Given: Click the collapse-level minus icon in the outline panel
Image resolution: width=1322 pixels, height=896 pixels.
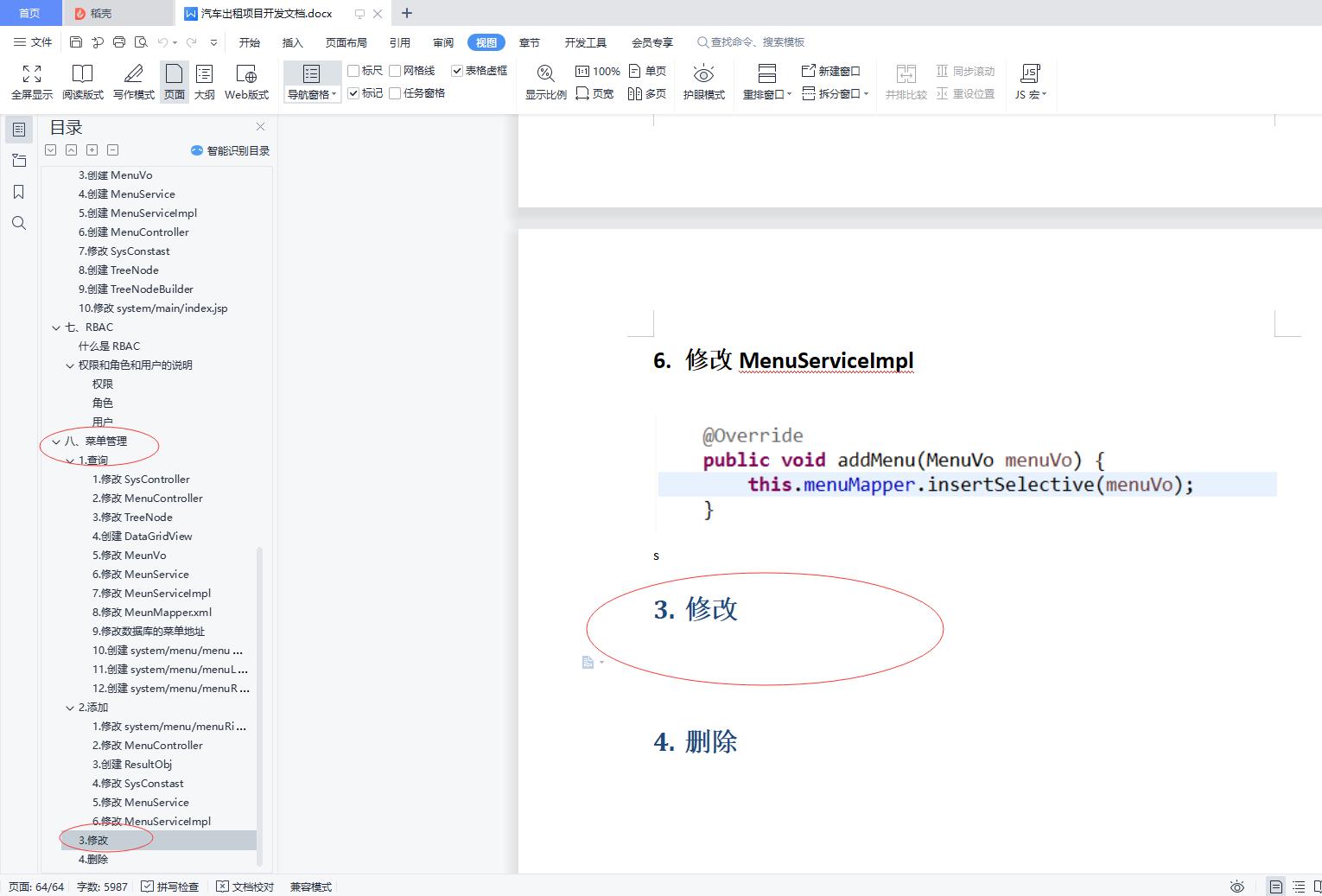Looking at the screenshot, I should click(112, 149).
